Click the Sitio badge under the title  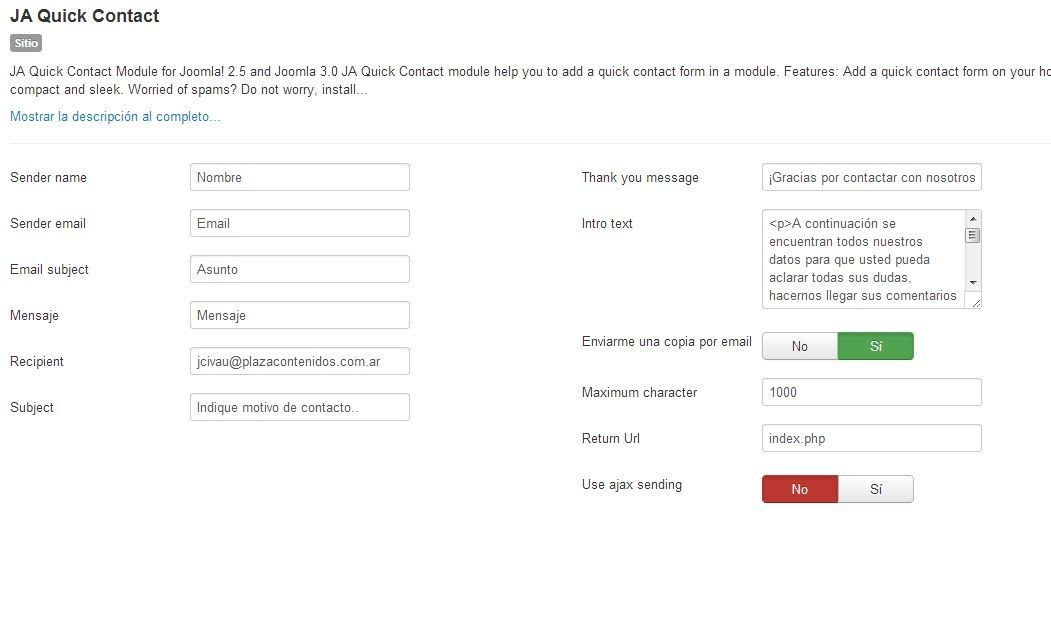26,43
